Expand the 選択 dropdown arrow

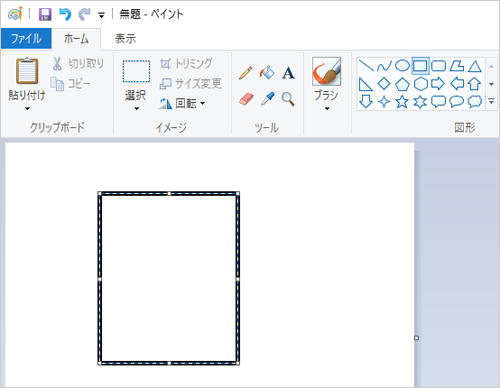[136, 109]
